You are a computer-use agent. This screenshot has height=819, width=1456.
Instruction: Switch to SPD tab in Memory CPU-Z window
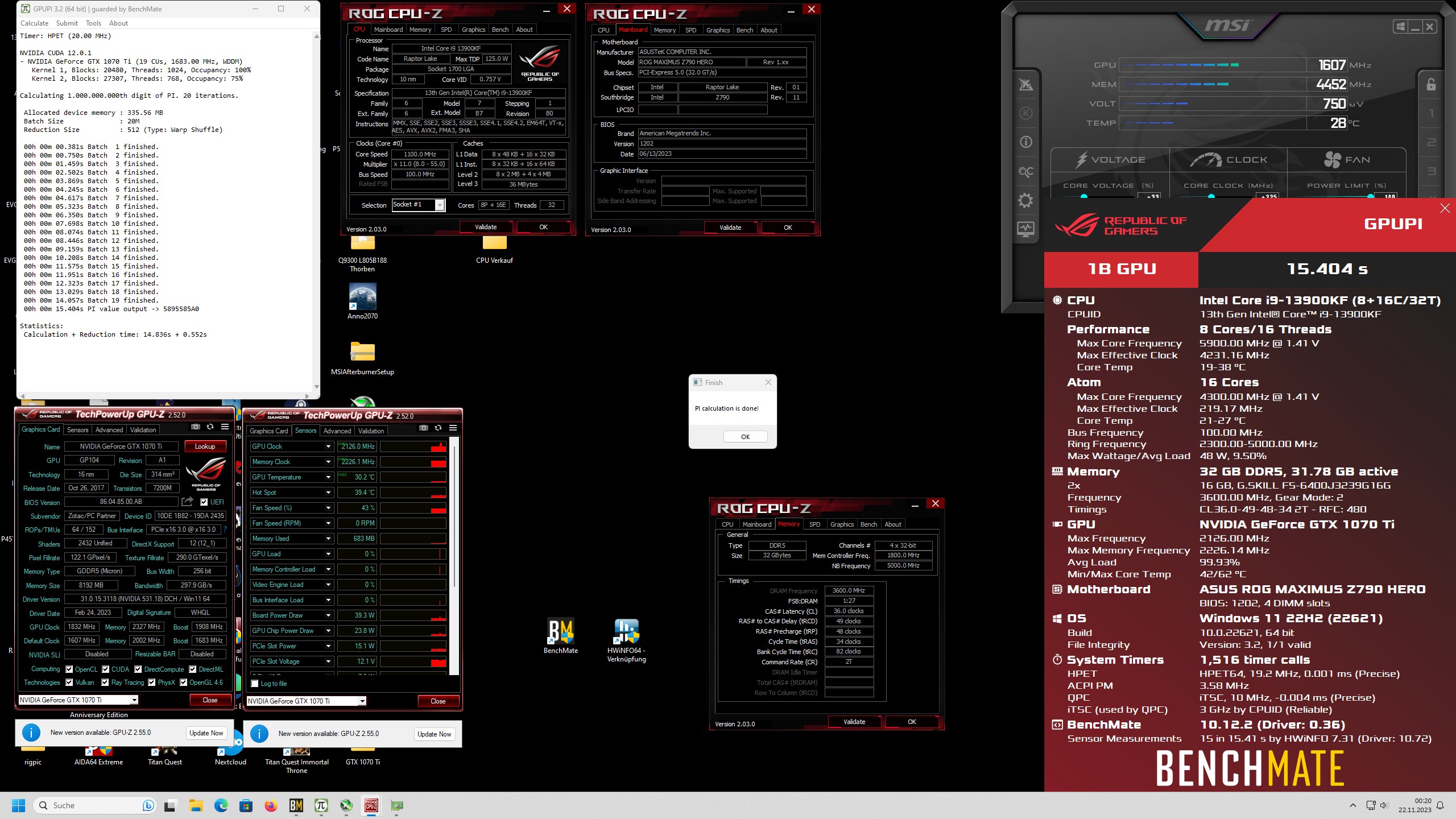pos(814,524)
